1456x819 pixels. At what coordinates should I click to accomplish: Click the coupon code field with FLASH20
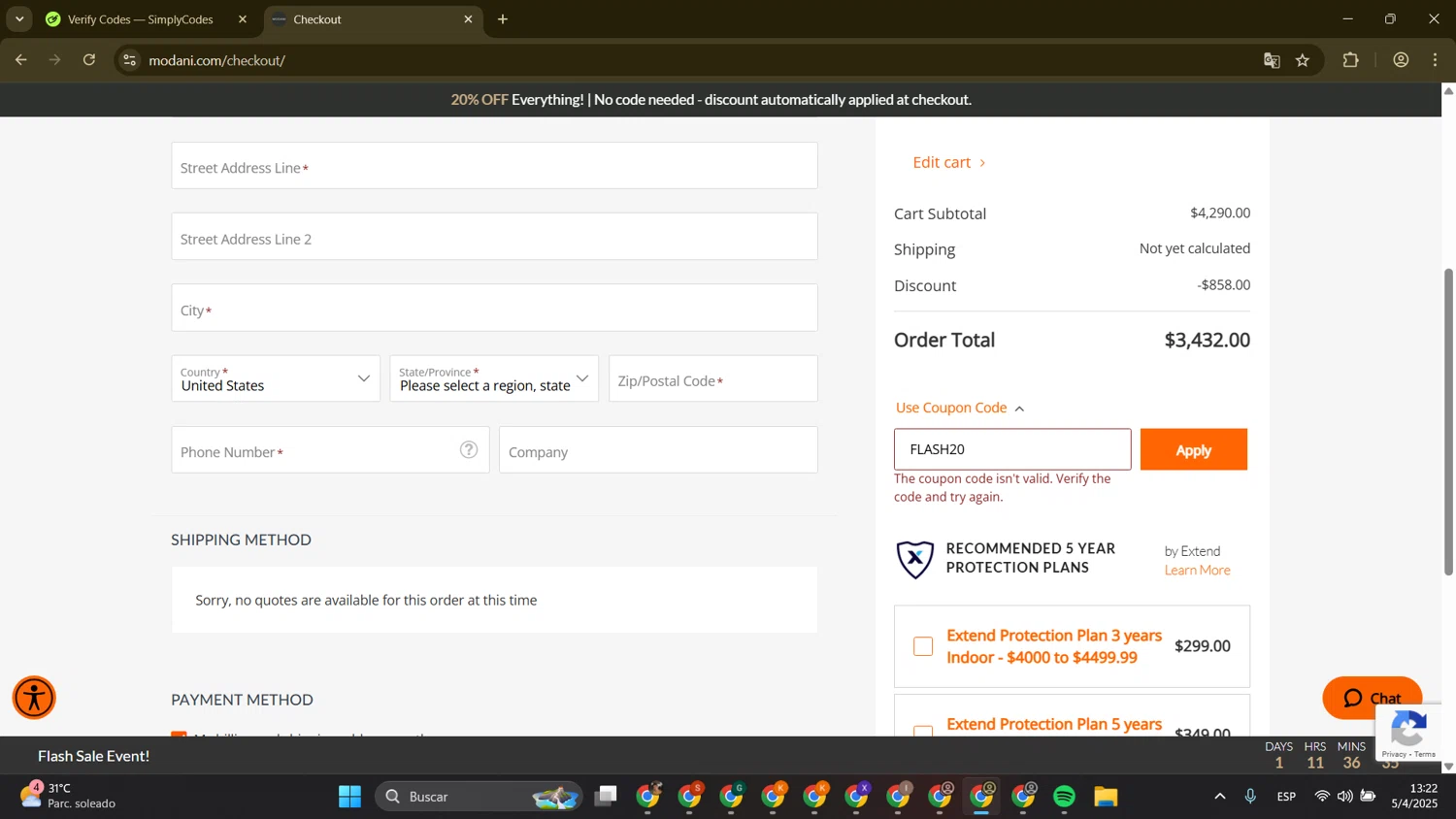[x=1012, y=449]
